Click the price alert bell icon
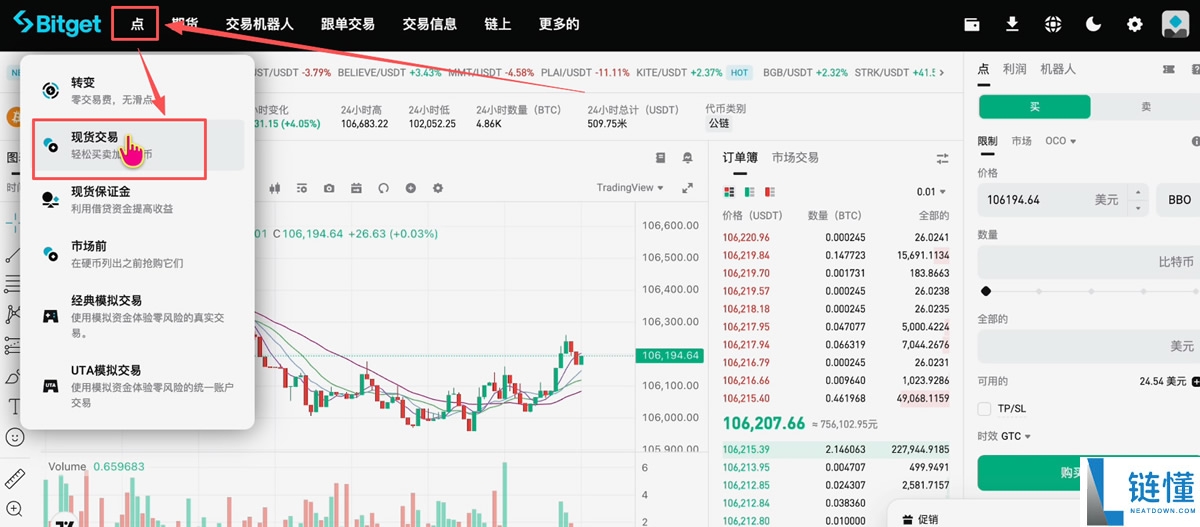Viewport: 1200px width, 527px height. 687,158
